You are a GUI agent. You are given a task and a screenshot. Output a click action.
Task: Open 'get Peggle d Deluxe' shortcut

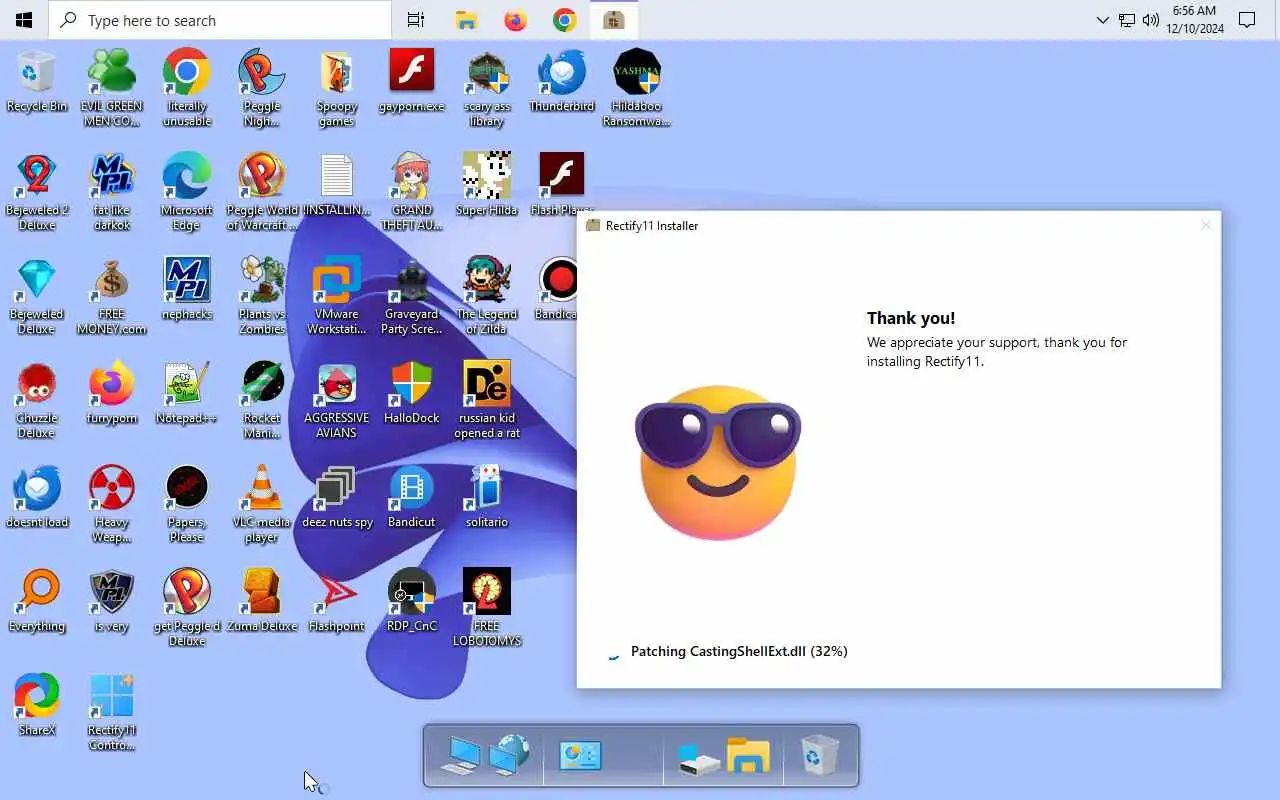tap(187, 608)
